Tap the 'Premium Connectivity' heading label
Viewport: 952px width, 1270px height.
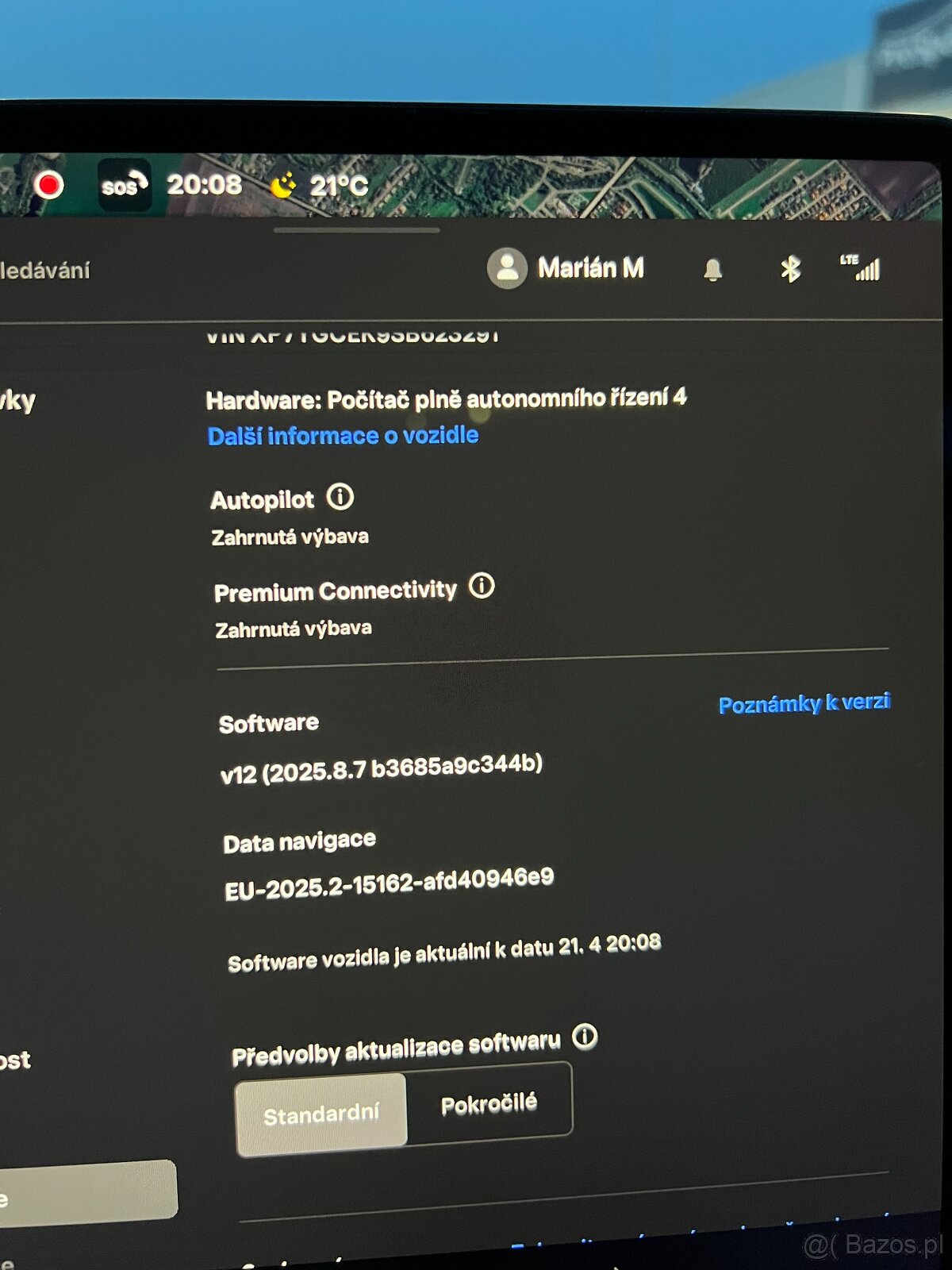tap(336, 591)
